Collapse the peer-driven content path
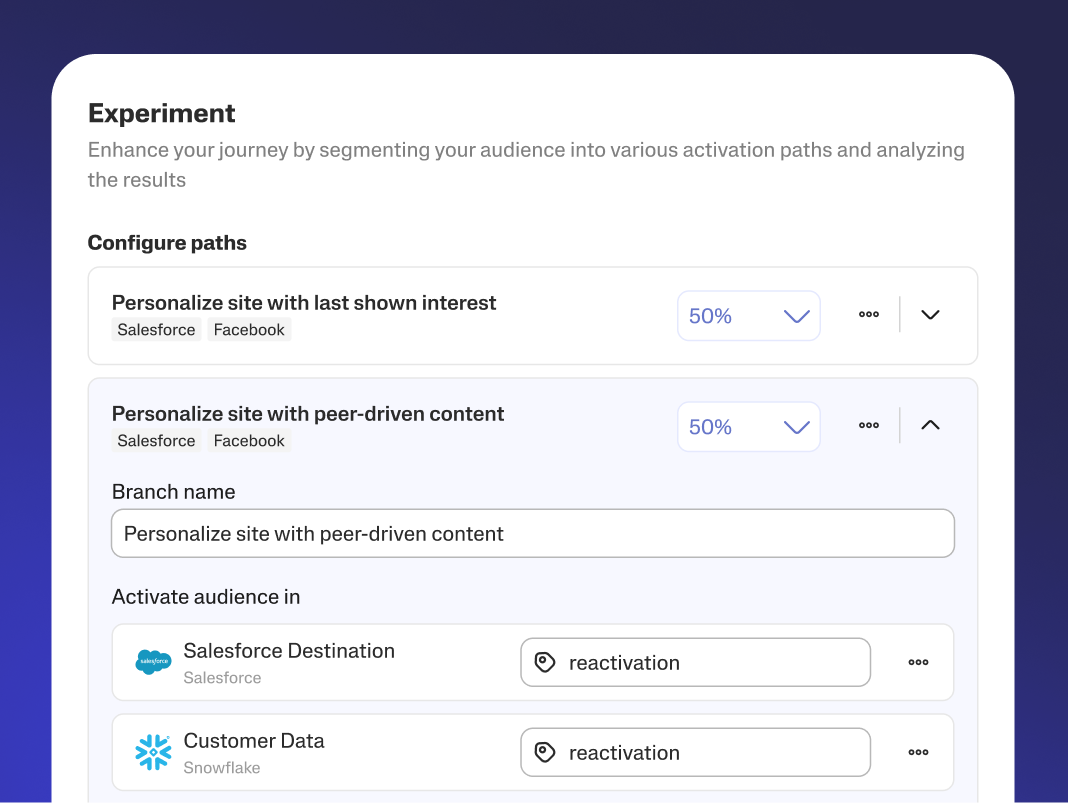The image size is (1068, 803). [x=930, y=425]
